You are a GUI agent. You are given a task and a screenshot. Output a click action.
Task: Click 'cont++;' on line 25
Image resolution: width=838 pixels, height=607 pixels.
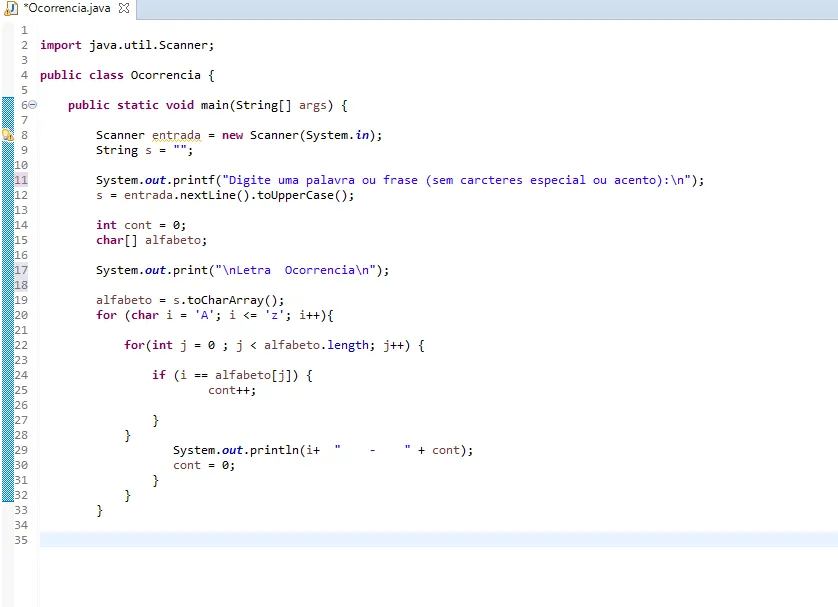232,390
